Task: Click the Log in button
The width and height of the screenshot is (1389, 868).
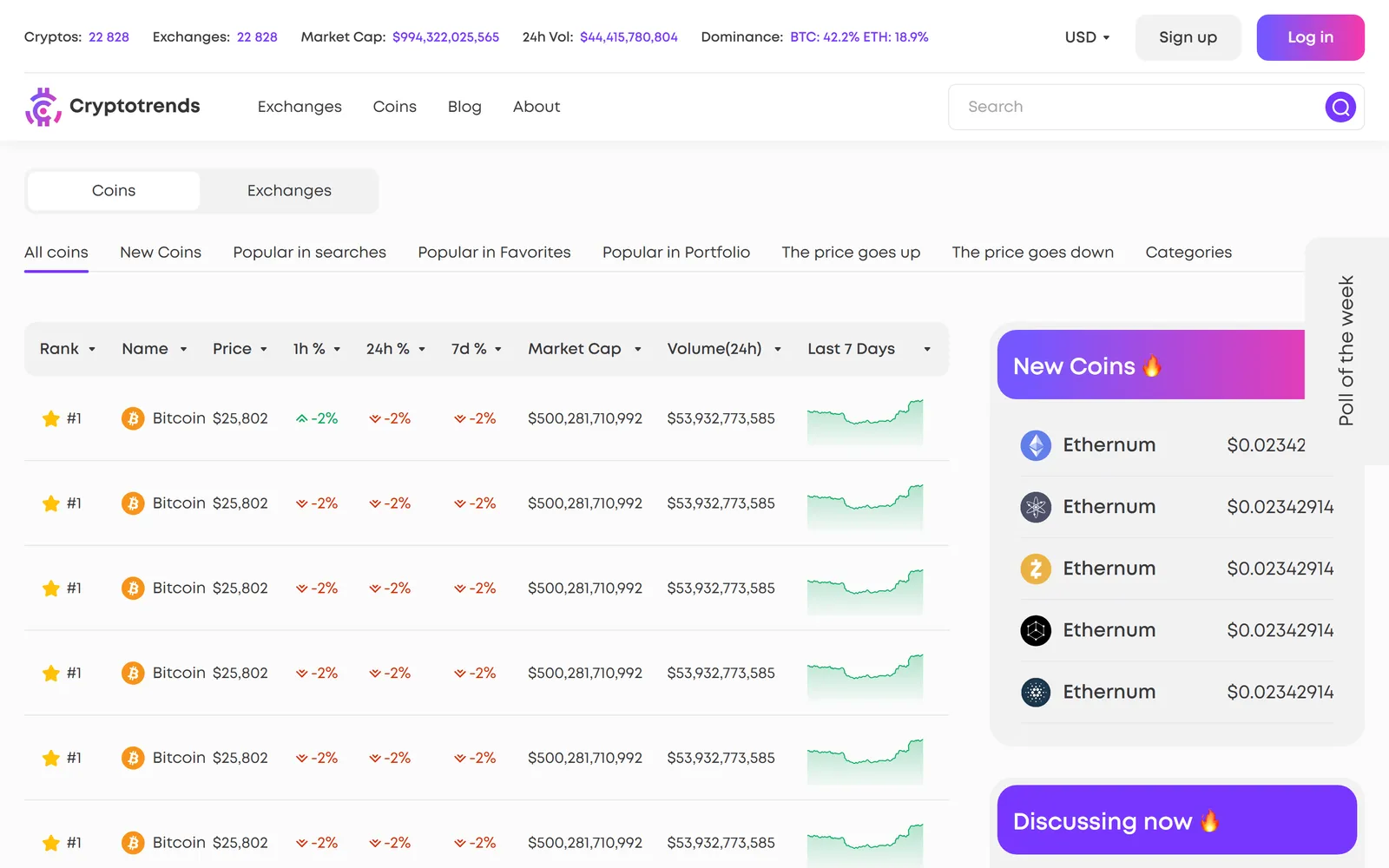Action: tap(1310, 37)
